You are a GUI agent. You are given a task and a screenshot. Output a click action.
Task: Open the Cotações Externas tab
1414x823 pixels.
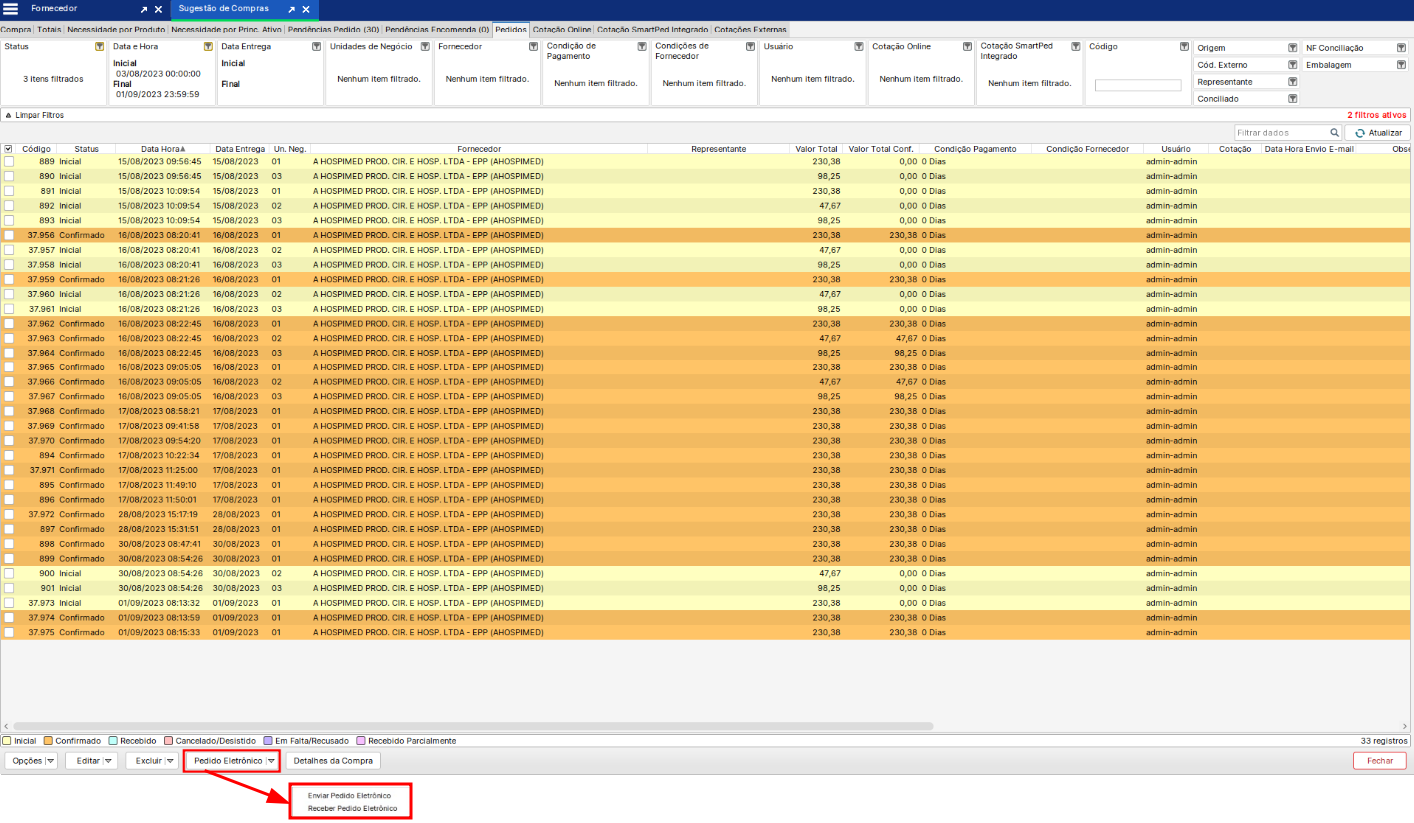pos(750,30)
